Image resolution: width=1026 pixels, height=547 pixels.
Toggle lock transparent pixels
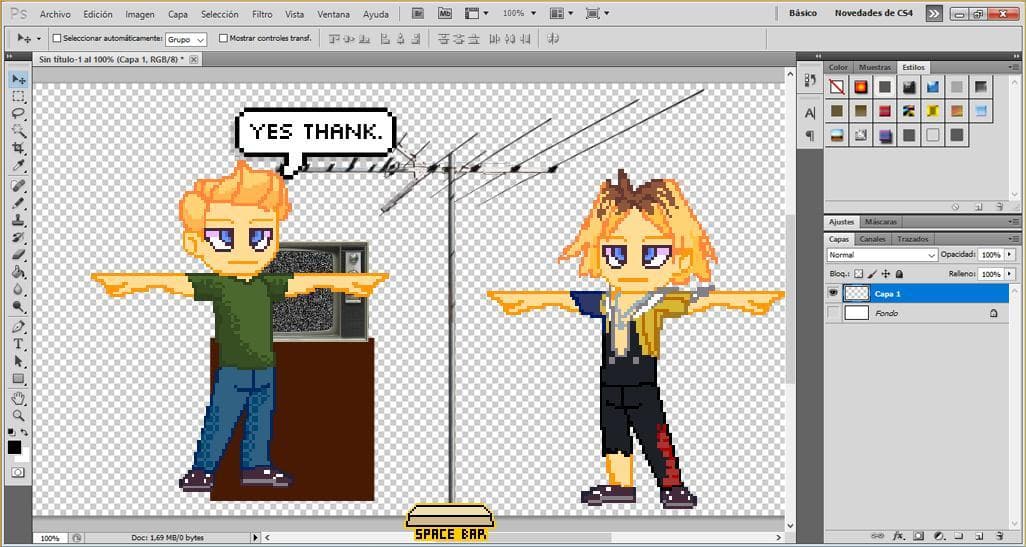(859, 274)
